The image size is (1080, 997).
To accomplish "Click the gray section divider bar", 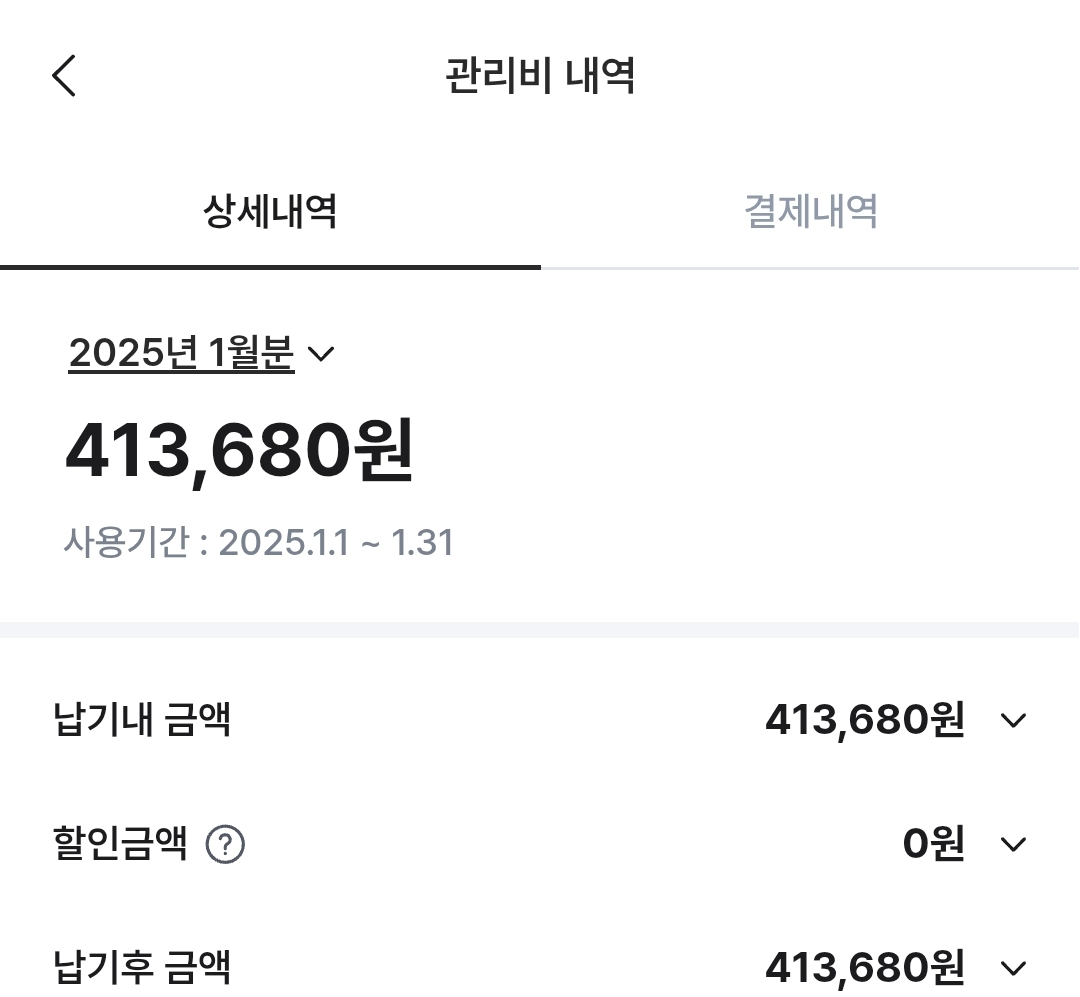I will coord(540,630).
